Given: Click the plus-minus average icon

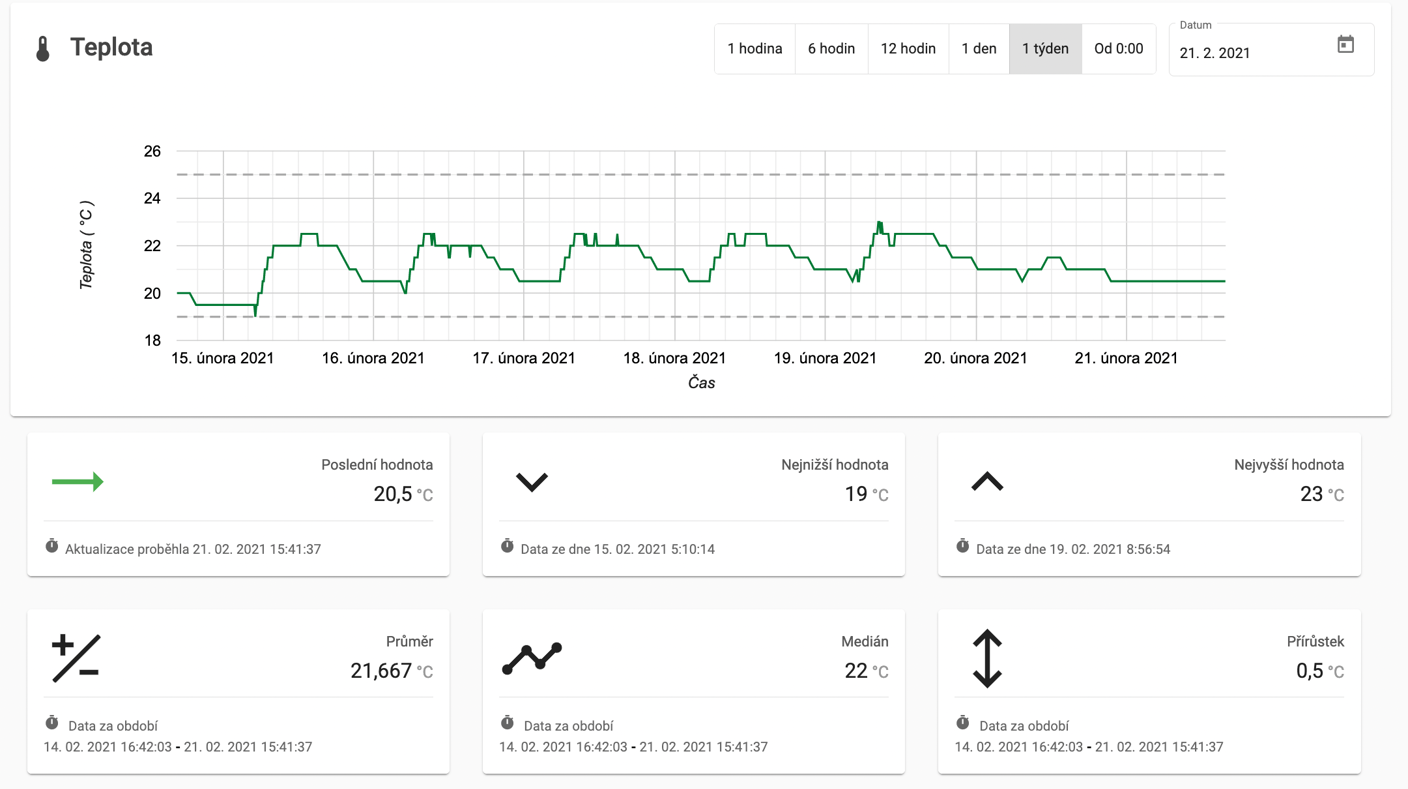Looking at the screenshot, I should [76, 658].
